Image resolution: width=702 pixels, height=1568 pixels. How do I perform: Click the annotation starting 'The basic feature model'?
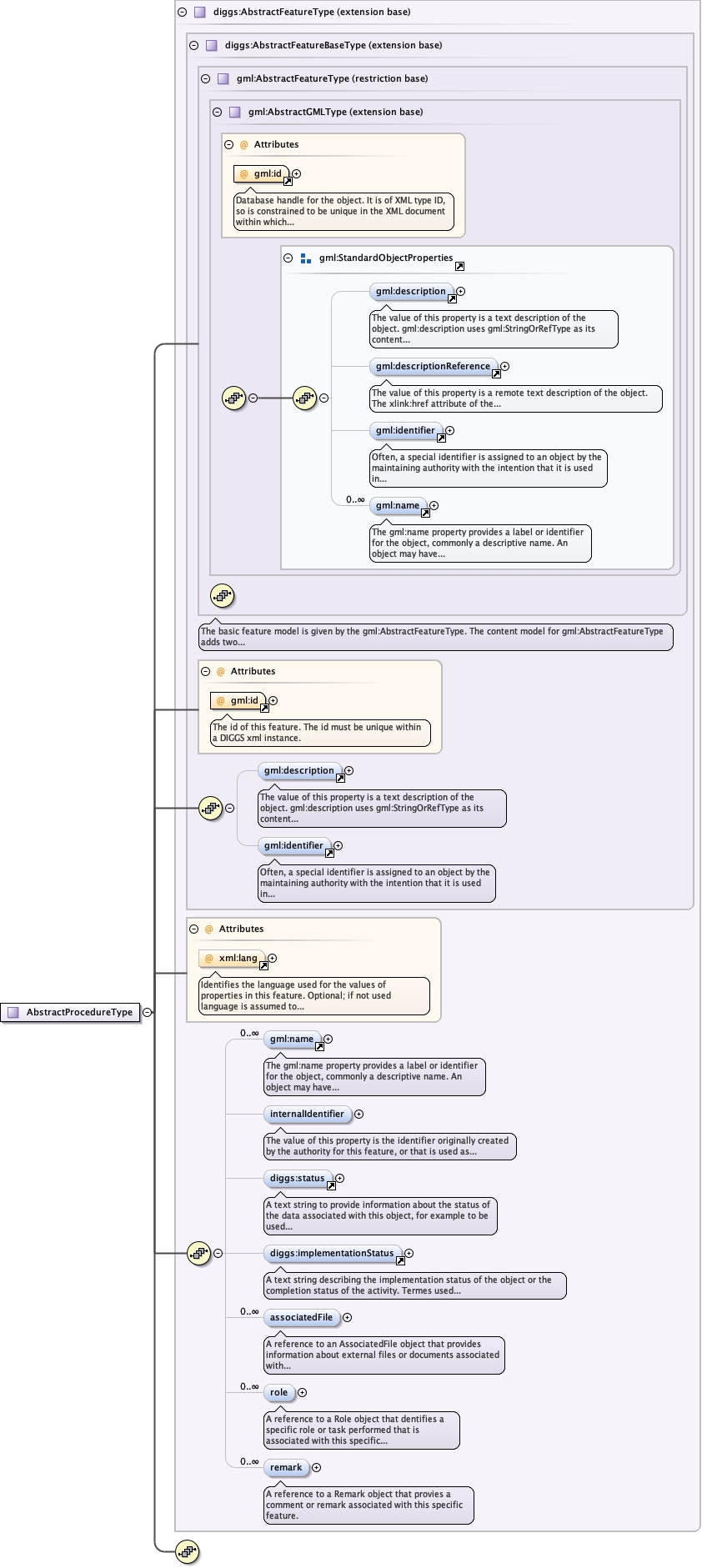click(x=435, y=637)
